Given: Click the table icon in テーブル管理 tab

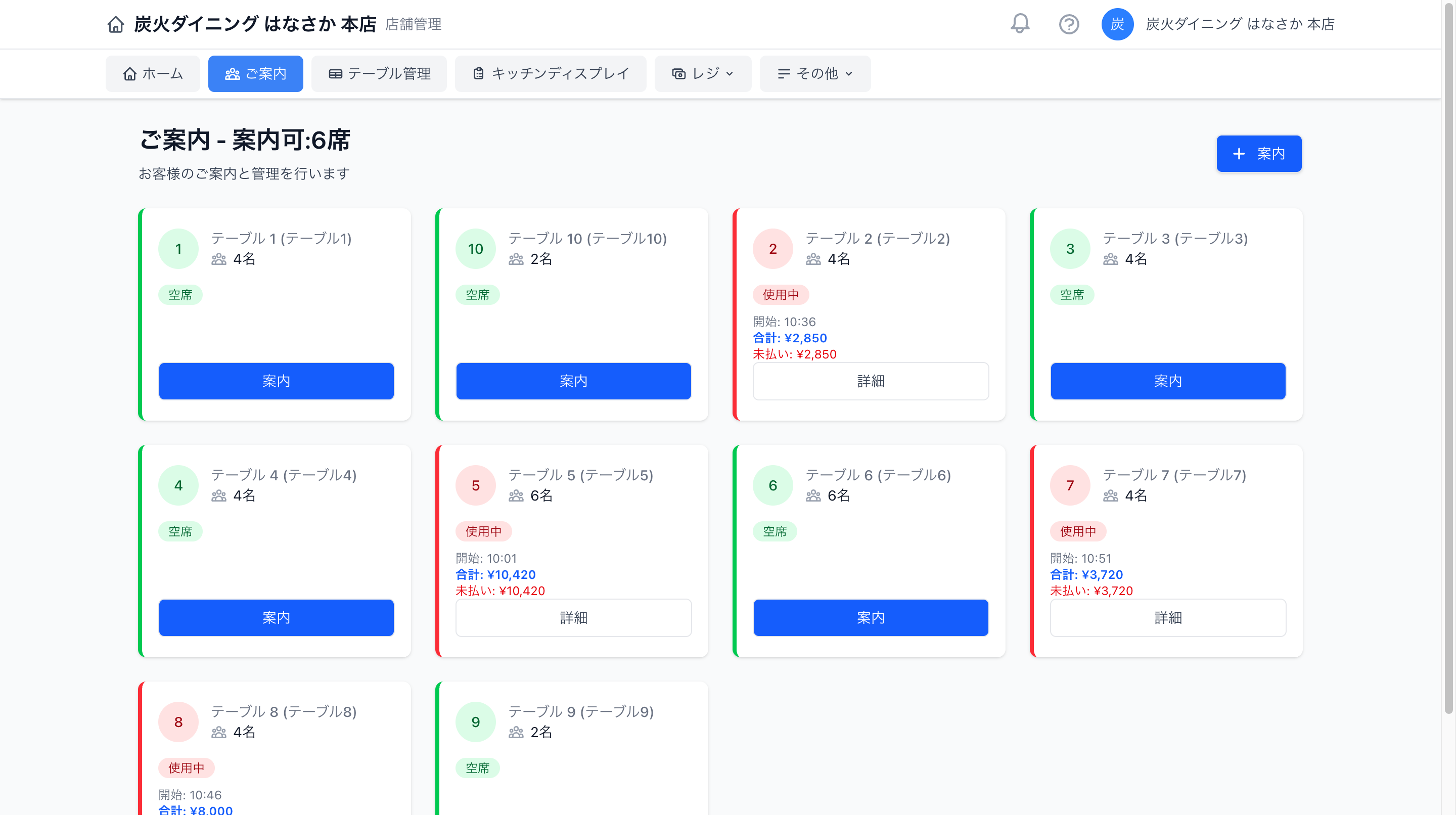Looking at the screenshot, I should (335, 74).
